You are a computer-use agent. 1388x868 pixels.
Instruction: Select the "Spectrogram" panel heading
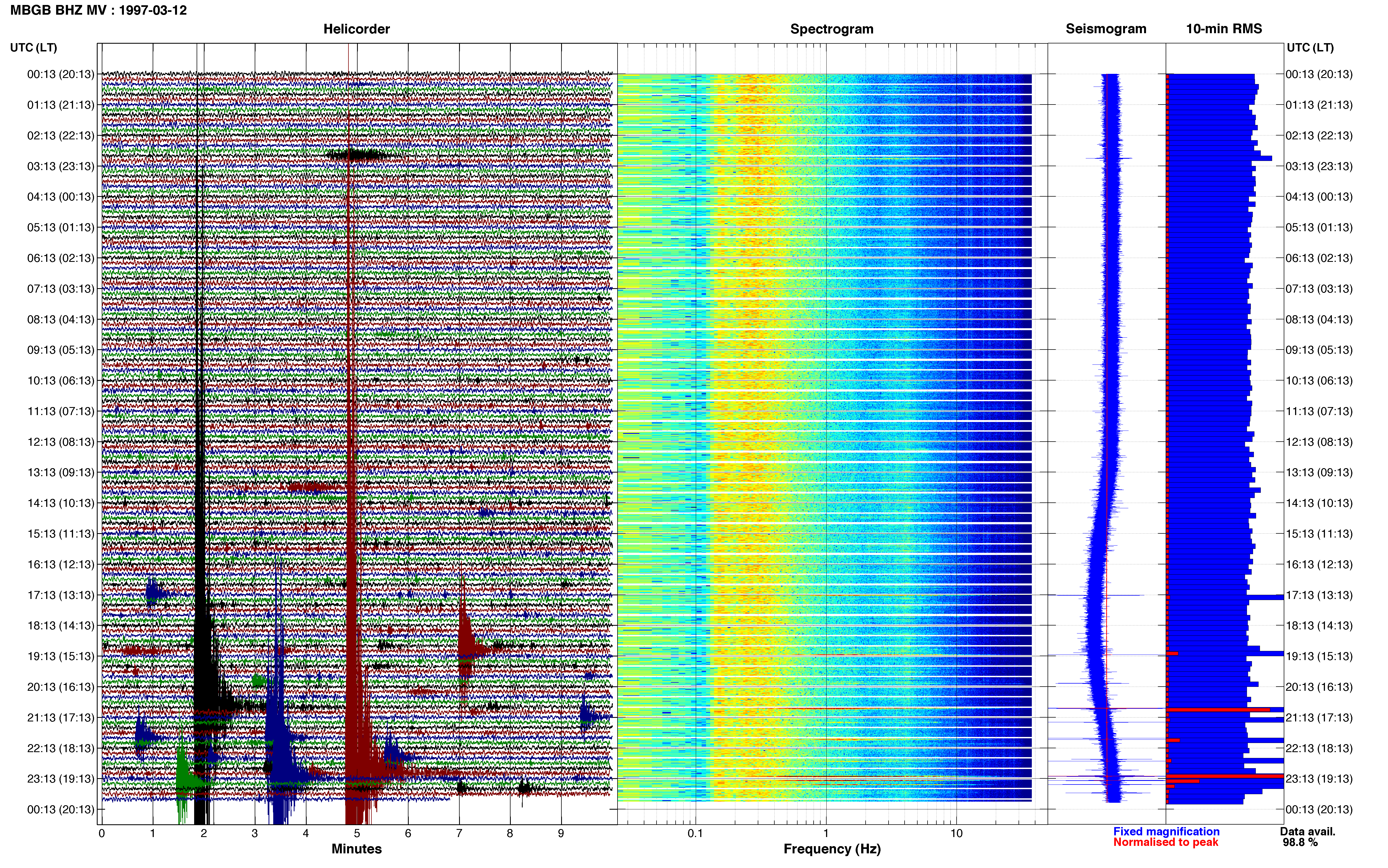tap(832, 29)
